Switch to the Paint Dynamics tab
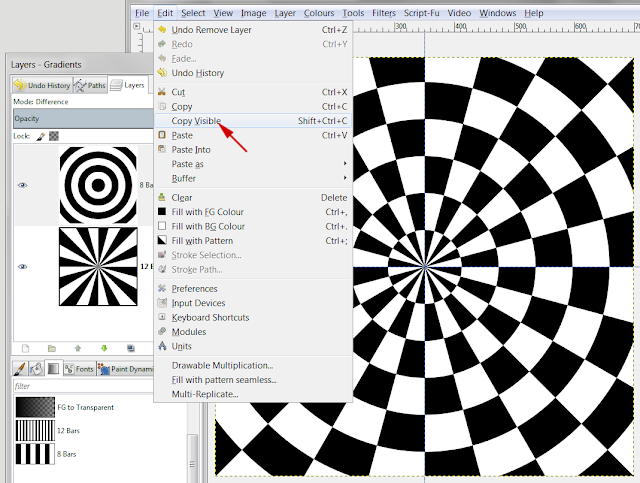Screen dimensions: 640x483 (x=126, y=369)
